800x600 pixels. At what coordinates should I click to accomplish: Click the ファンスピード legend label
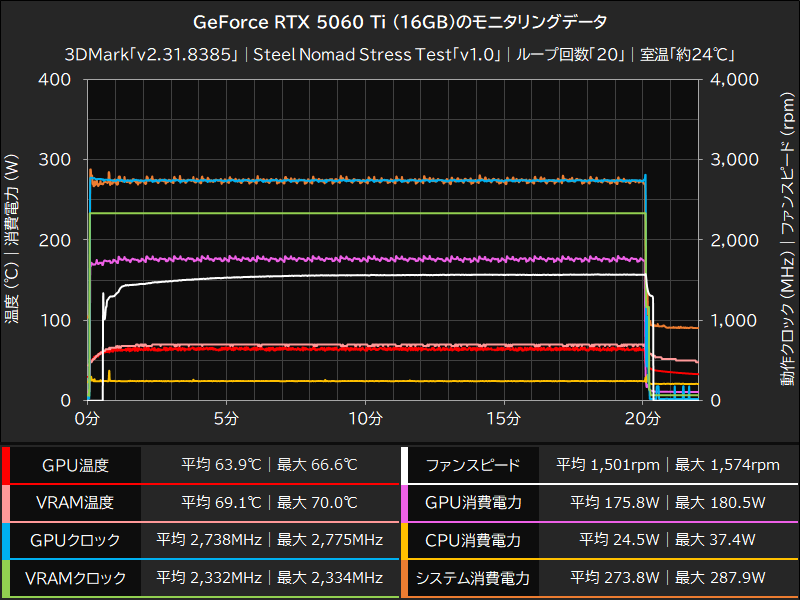(x=470, y=463)
